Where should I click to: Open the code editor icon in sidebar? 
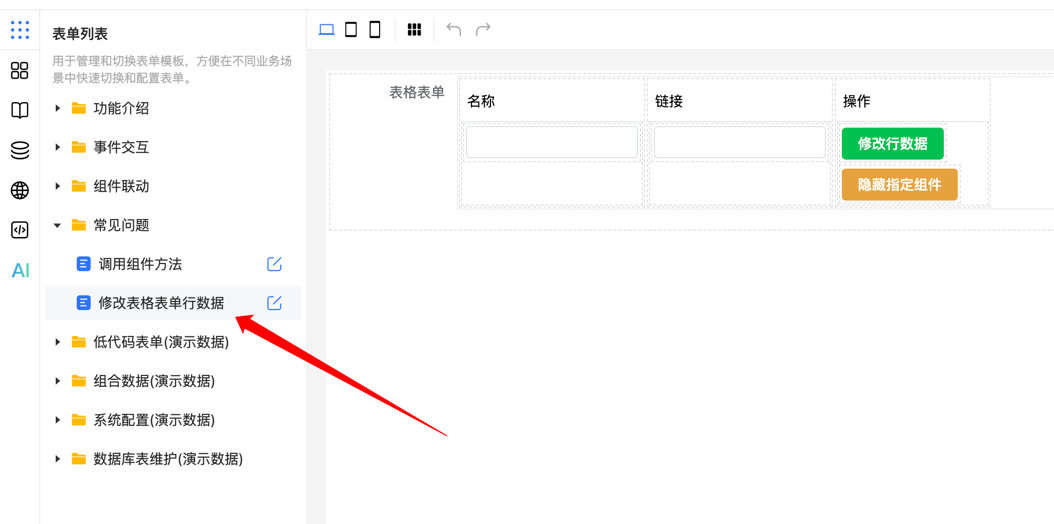coord(20,230)
